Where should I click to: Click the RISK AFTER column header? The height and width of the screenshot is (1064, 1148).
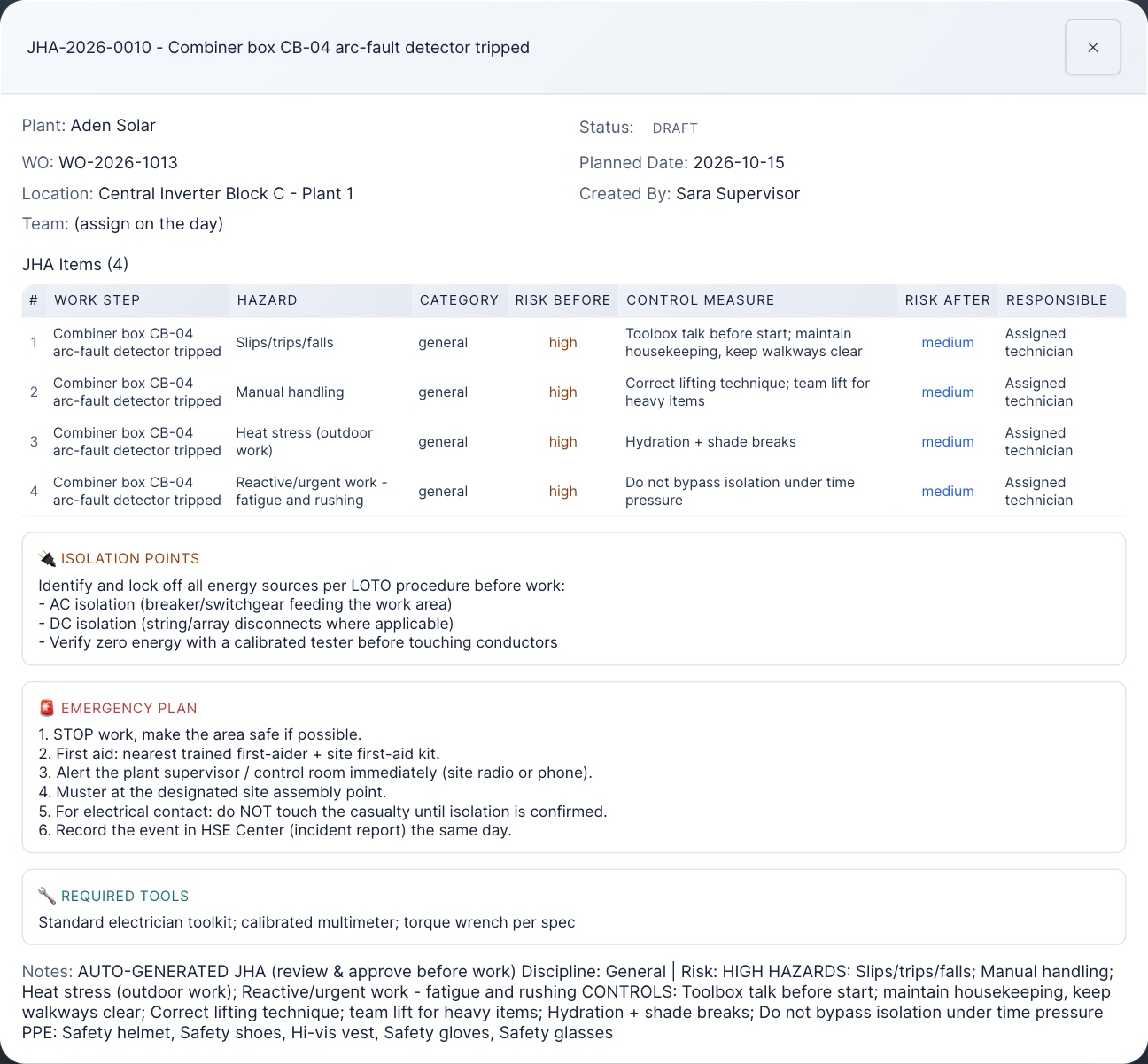[948, 300]
